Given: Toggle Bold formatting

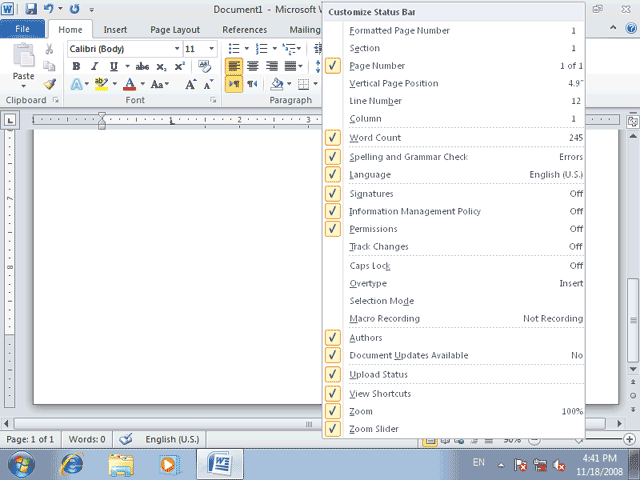Looking at the screenshot, I should [x=76, y=67].
